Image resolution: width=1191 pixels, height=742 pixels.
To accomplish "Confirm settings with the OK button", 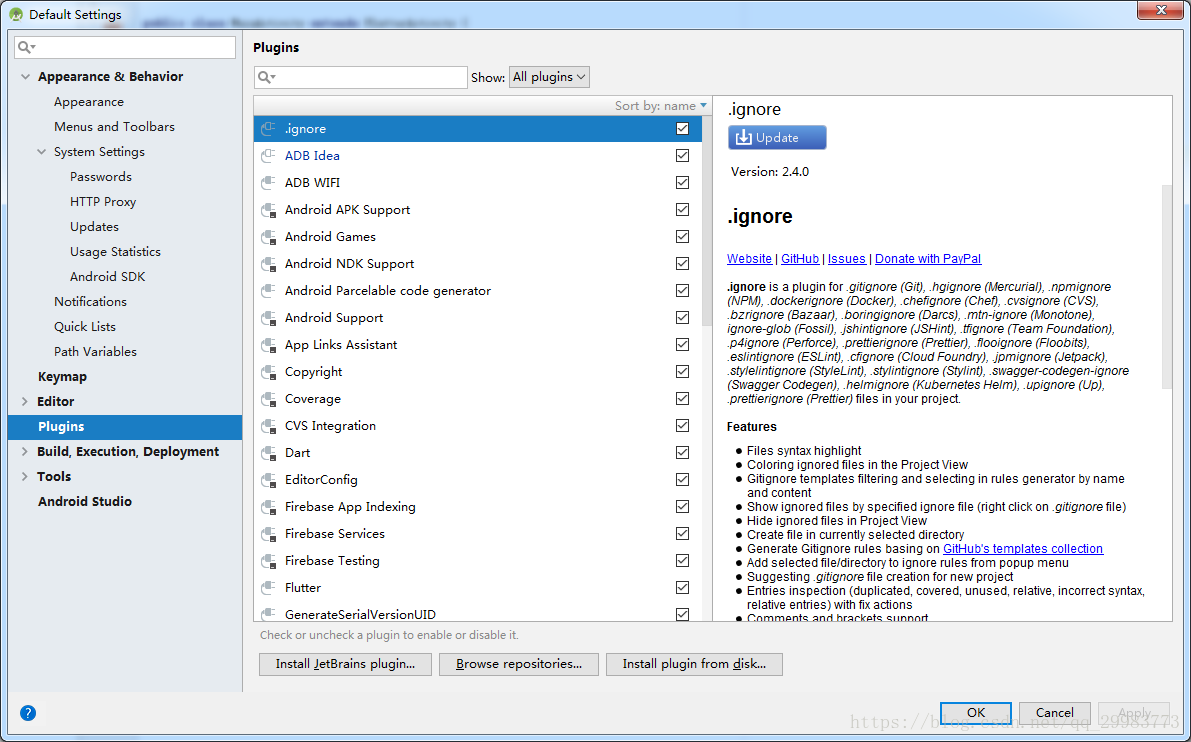I will pos(976,712).
